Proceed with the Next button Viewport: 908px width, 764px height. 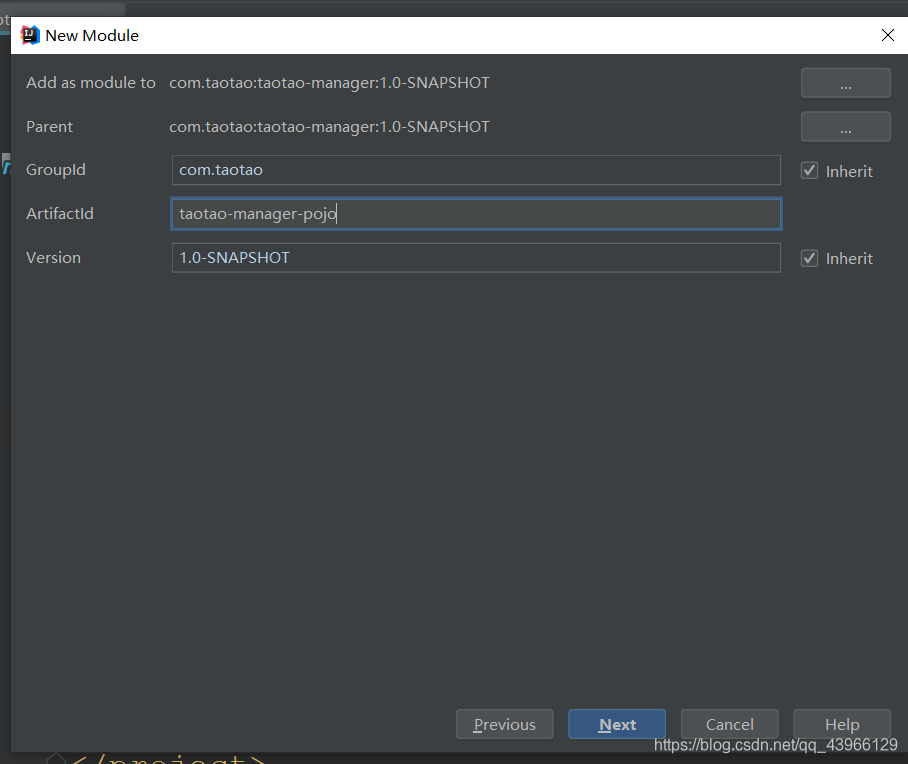[617, 724]
